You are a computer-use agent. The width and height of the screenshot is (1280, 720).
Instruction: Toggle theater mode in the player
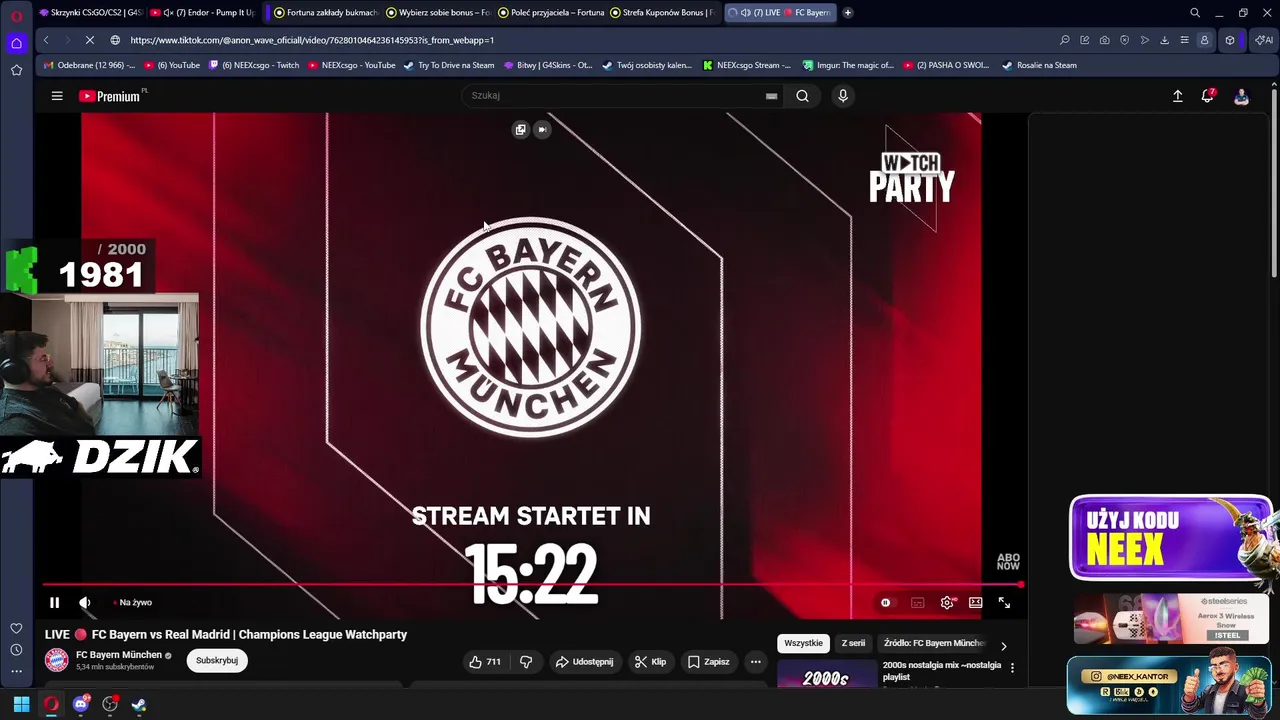976,603
